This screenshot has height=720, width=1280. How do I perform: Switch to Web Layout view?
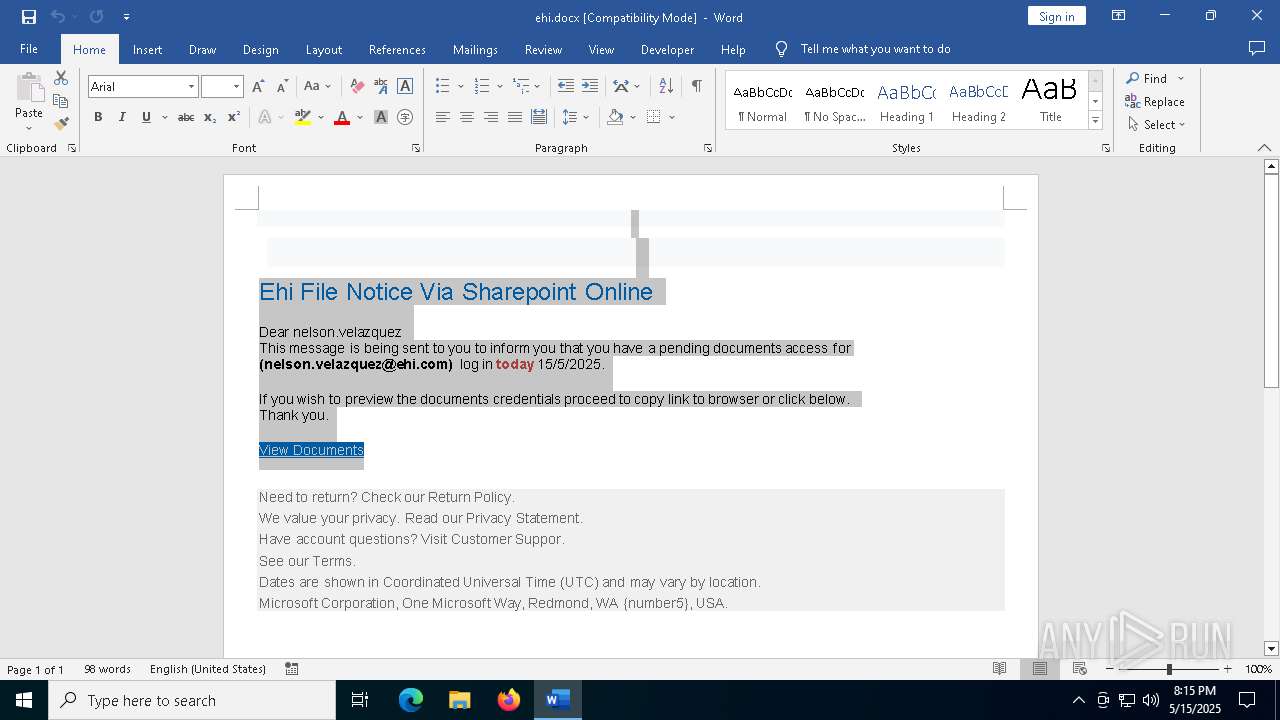click(x=1080, y=669)
